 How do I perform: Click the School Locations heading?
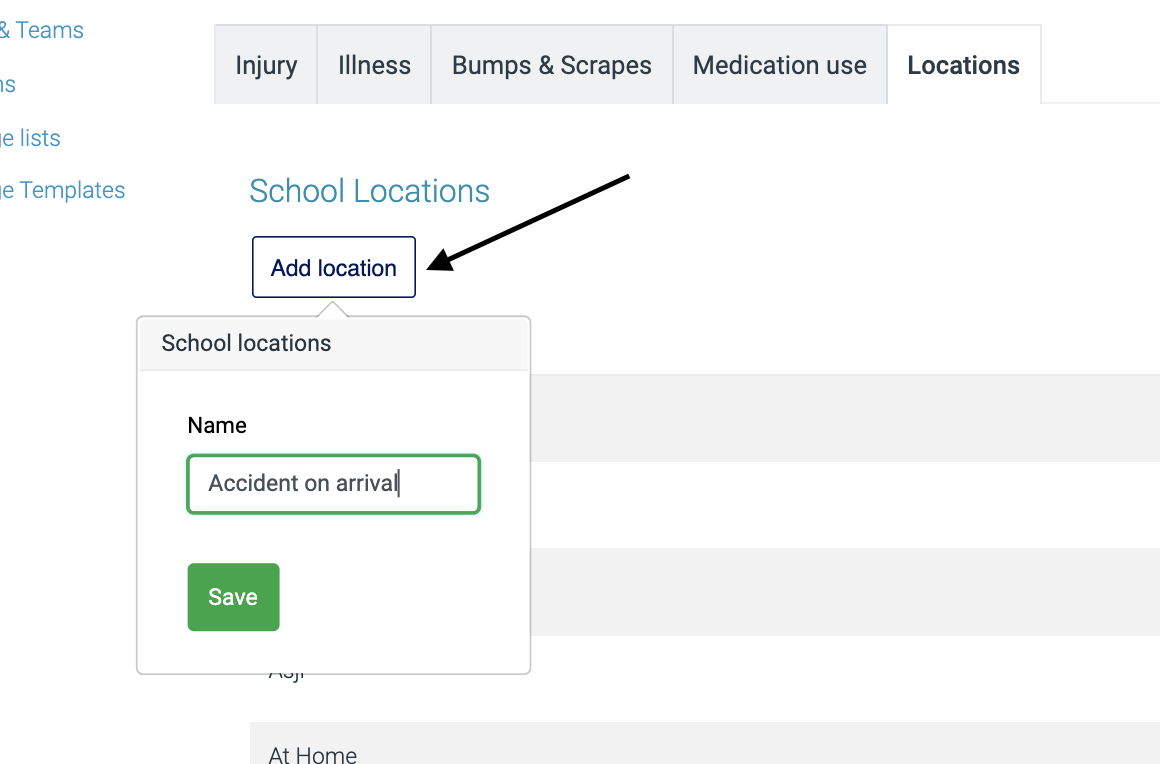tap(369, 191)
